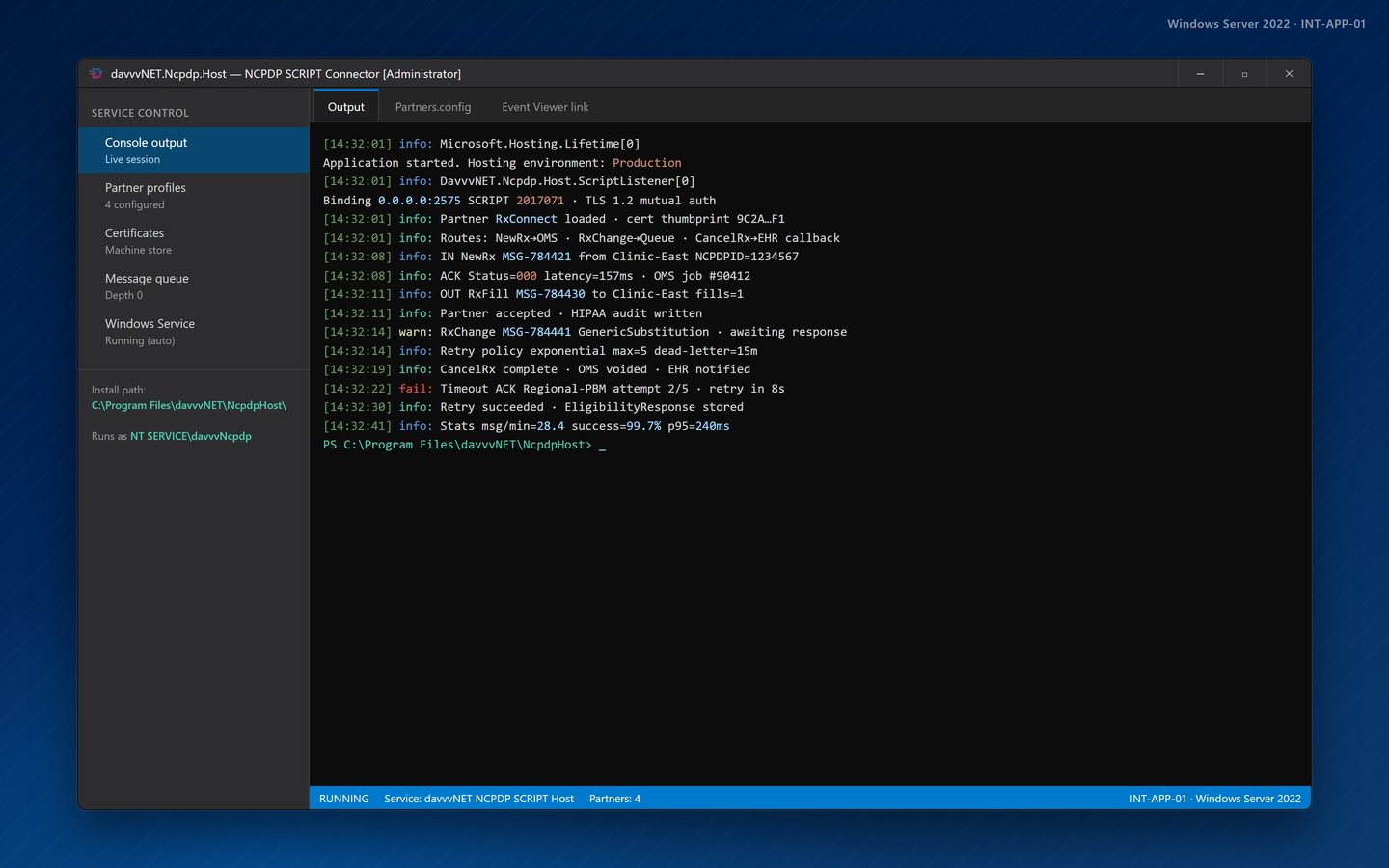Click MSG-784441 in the warn line
Screen dimensions: 1389x868
click(x=536, y=332)
